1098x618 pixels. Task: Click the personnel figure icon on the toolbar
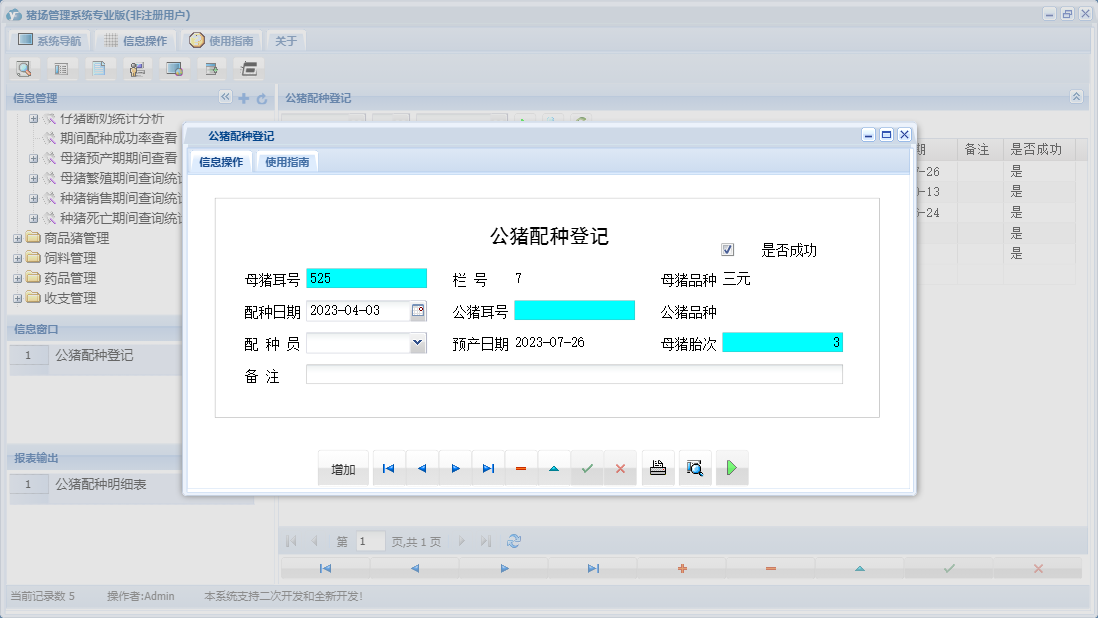point(136,68)
